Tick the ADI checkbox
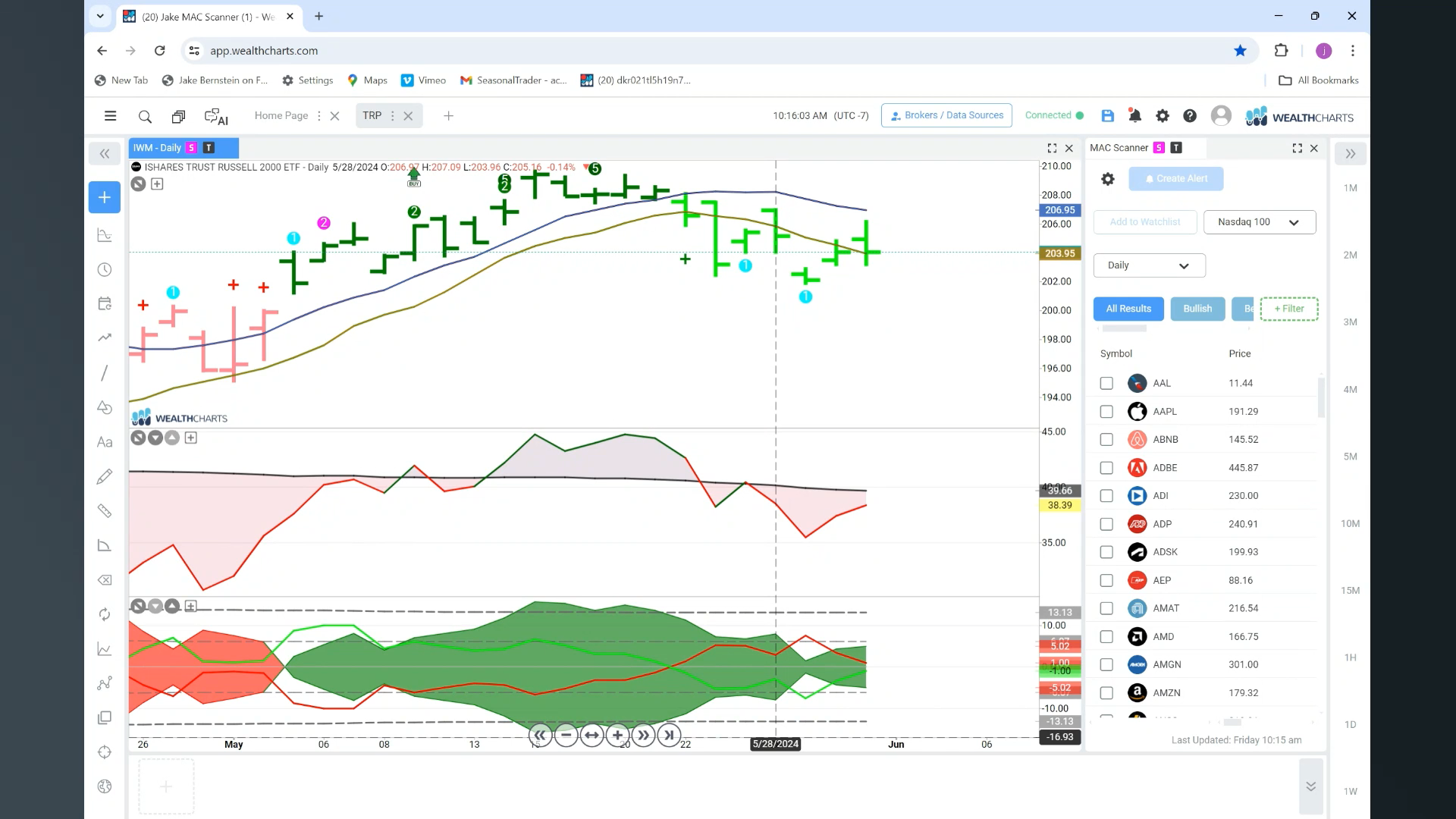This screenshot has width=1456, height=819. click(x=1106, y=496)
